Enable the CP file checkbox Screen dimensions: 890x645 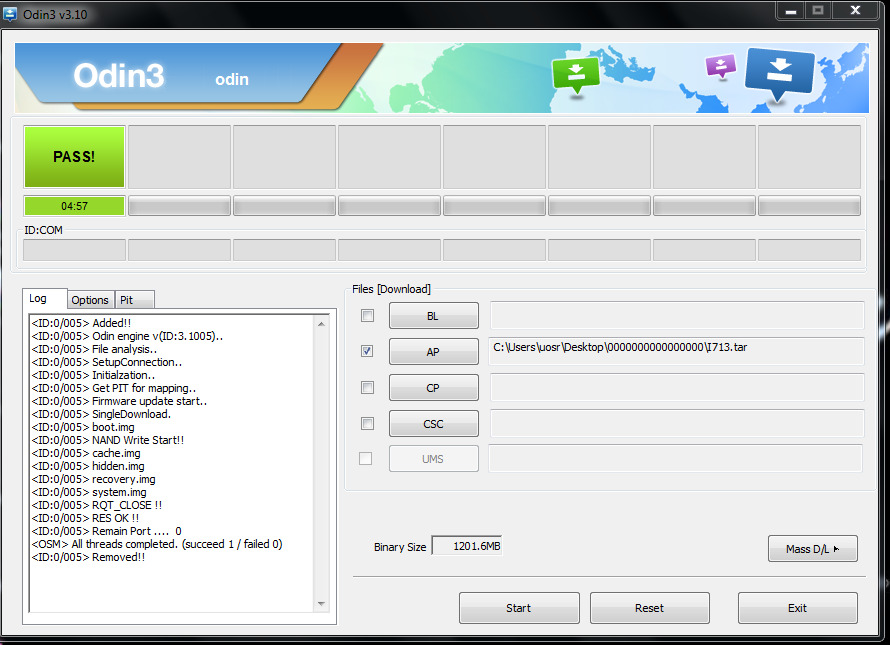point(367,387)
